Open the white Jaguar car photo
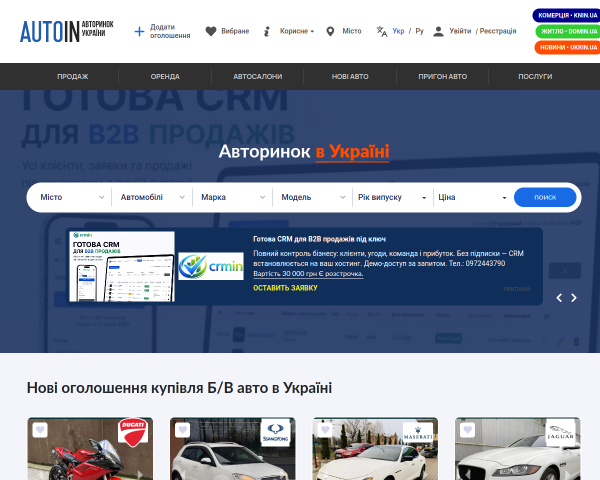This screenshot has width=600, height=480. (x=518, y=456)
